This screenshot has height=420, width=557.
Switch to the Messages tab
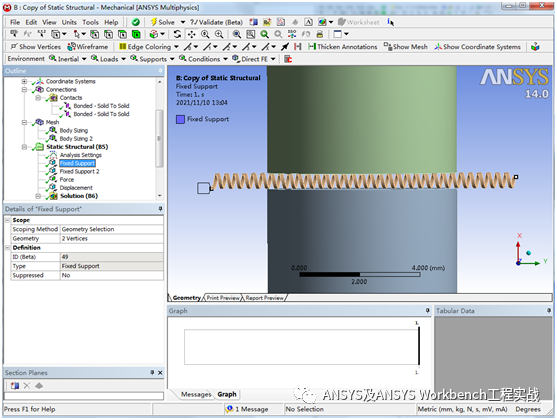click(x=196, y=394)
